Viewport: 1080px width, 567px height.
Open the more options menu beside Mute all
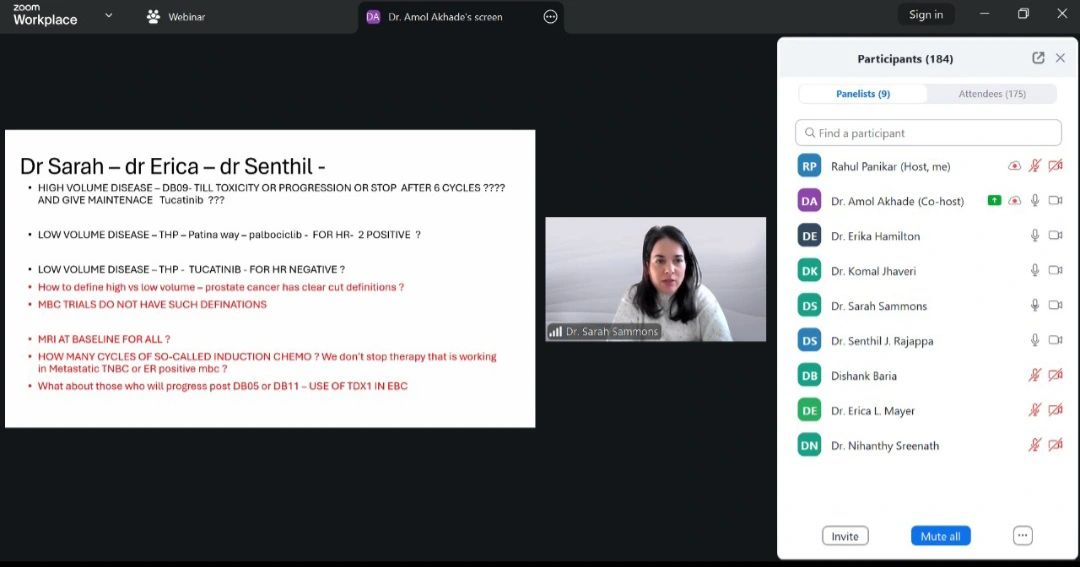(1022, 536)
